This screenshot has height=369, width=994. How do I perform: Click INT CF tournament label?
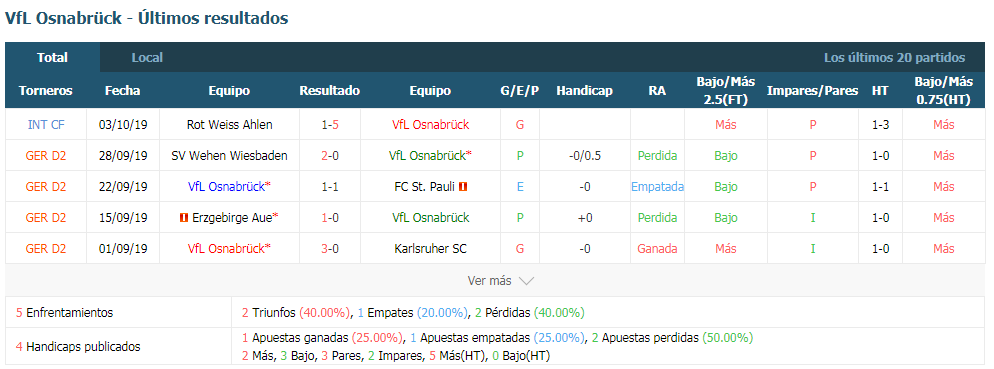(46, 125)
